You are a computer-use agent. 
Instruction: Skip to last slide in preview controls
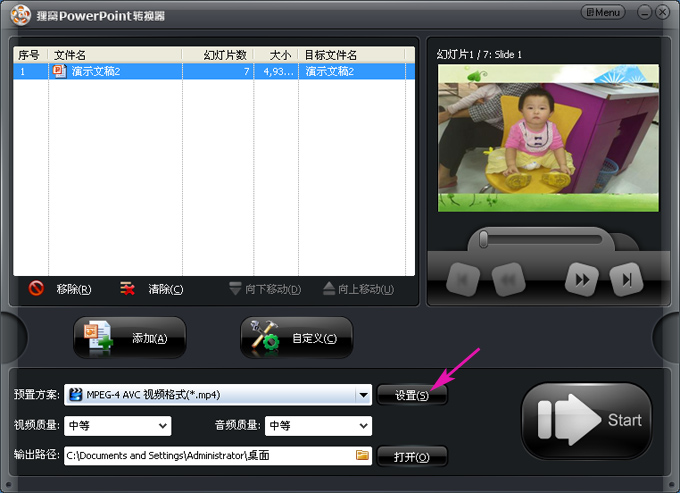626,280
